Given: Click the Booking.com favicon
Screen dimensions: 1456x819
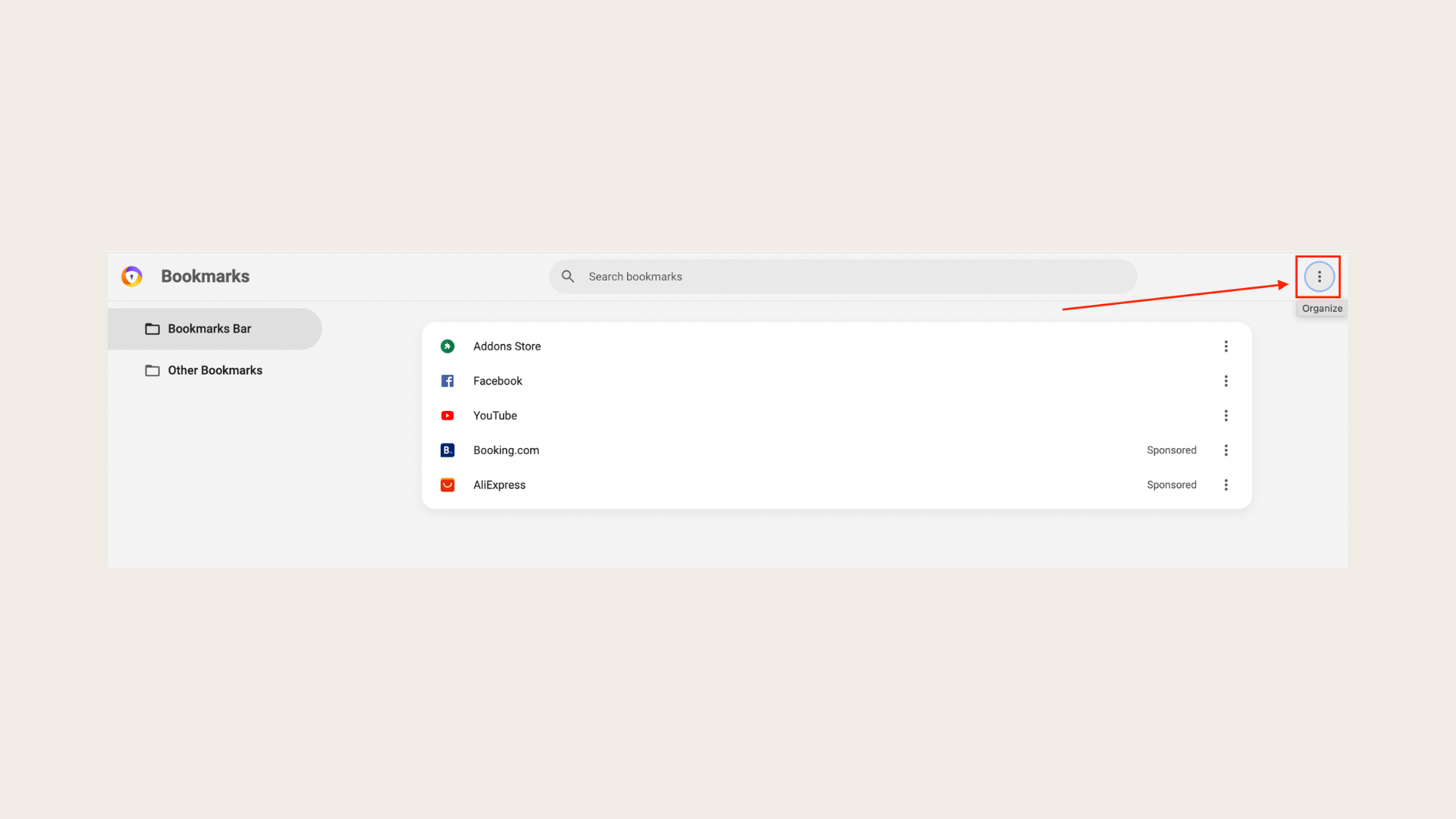Looking at the screenshot, I should [447, 450].
